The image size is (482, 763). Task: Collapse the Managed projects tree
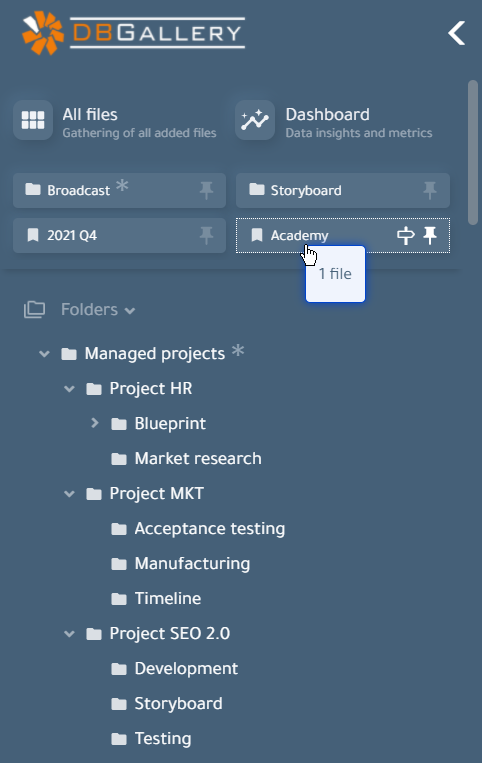44,353
